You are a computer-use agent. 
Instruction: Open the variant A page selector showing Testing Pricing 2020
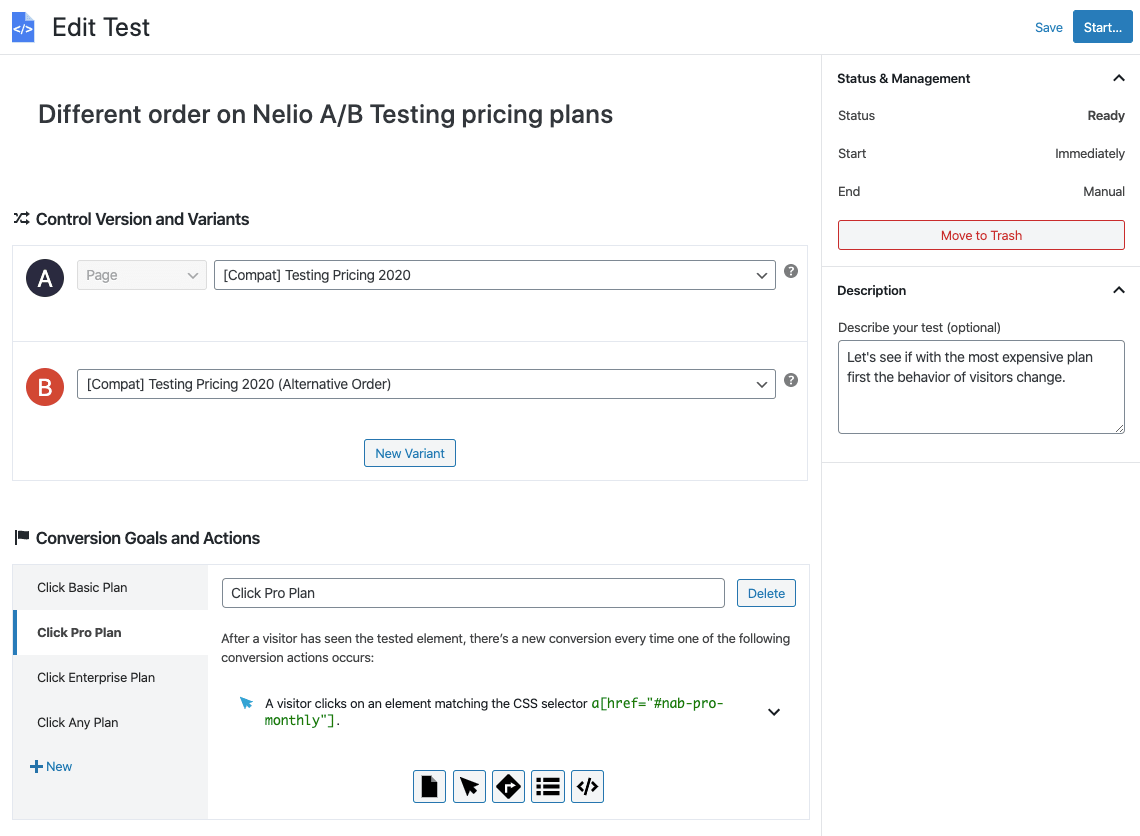[494, 274]
